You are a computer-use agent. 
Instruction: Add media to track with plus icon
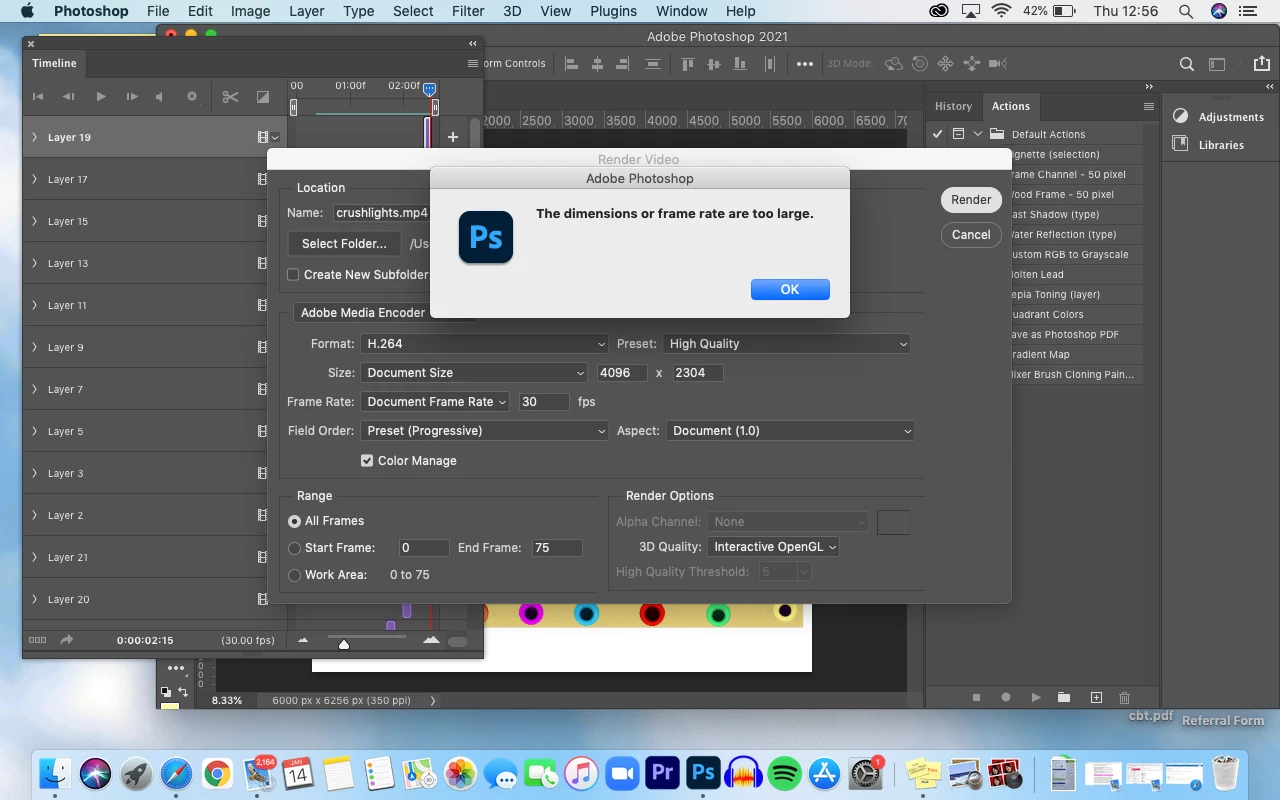pyautogui.click(x=453, y=137)
